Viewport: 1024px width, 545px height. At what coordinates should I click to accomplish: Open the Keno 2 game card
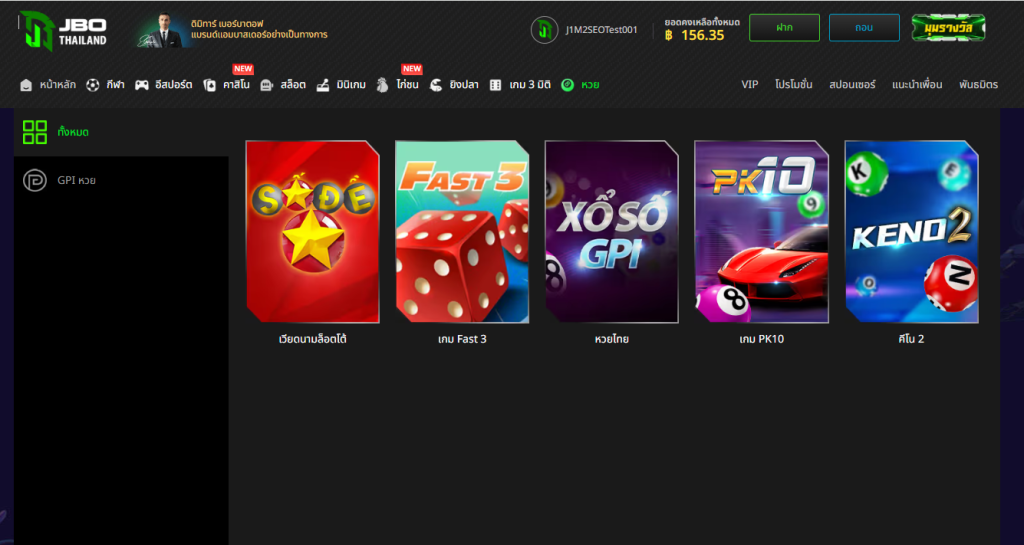click(x=912, y=232)
